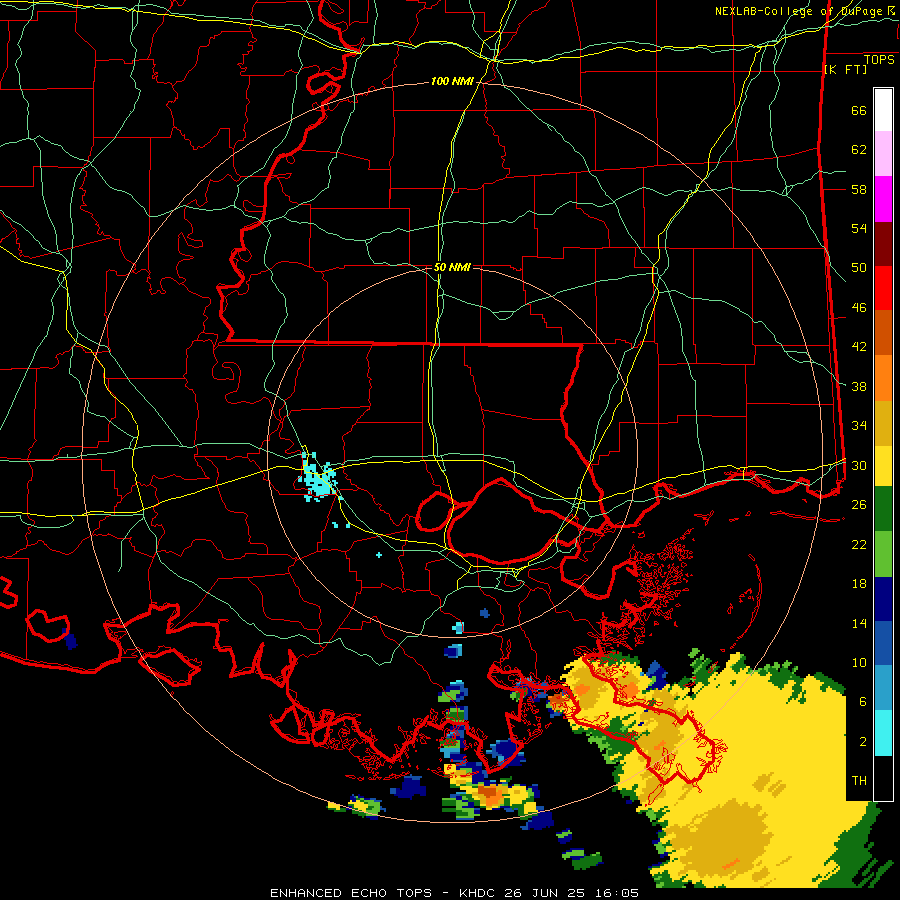Select the bright orange swatch near 38
This screenshot has width=900, height=900.
(883, 378)
